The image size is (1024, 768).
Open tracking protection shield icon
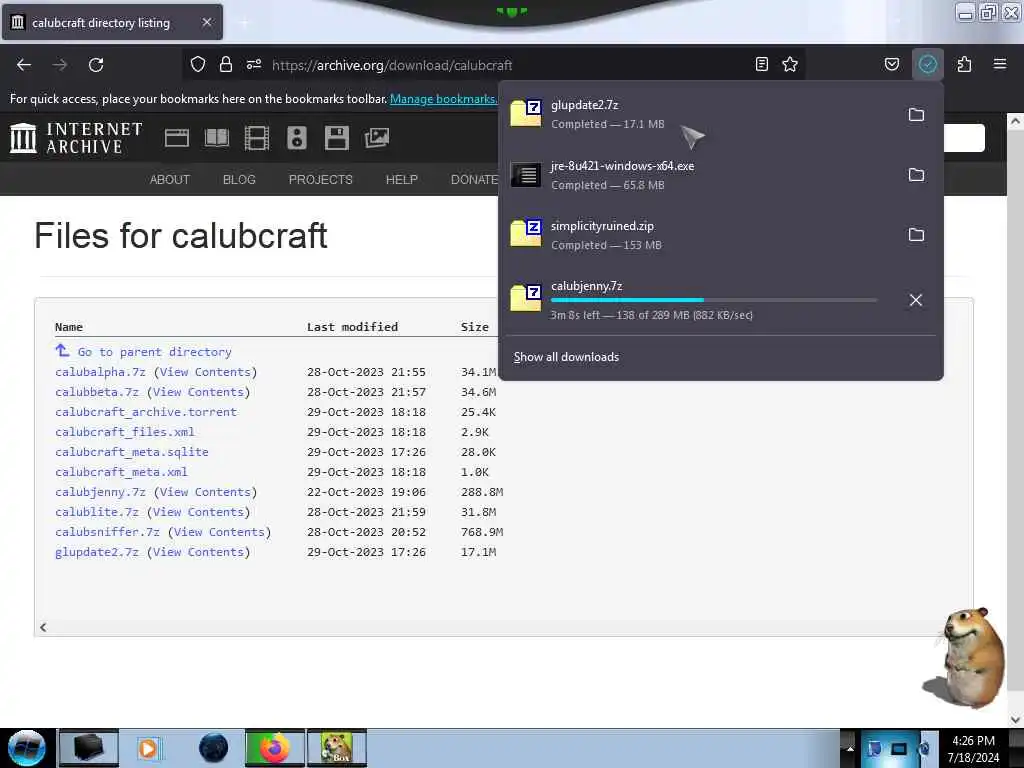pyautogui.click(x=198, y=64)
